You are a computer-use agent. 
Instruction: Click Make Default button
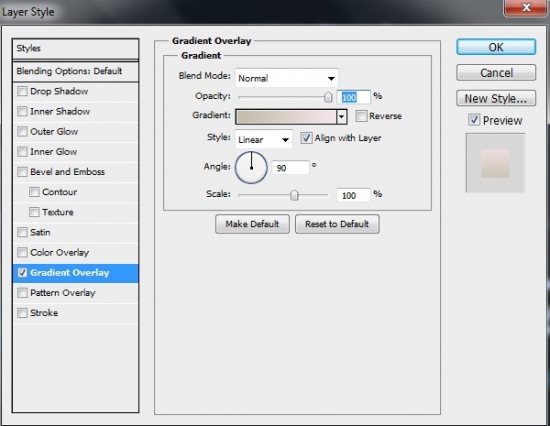pos(252,224)
